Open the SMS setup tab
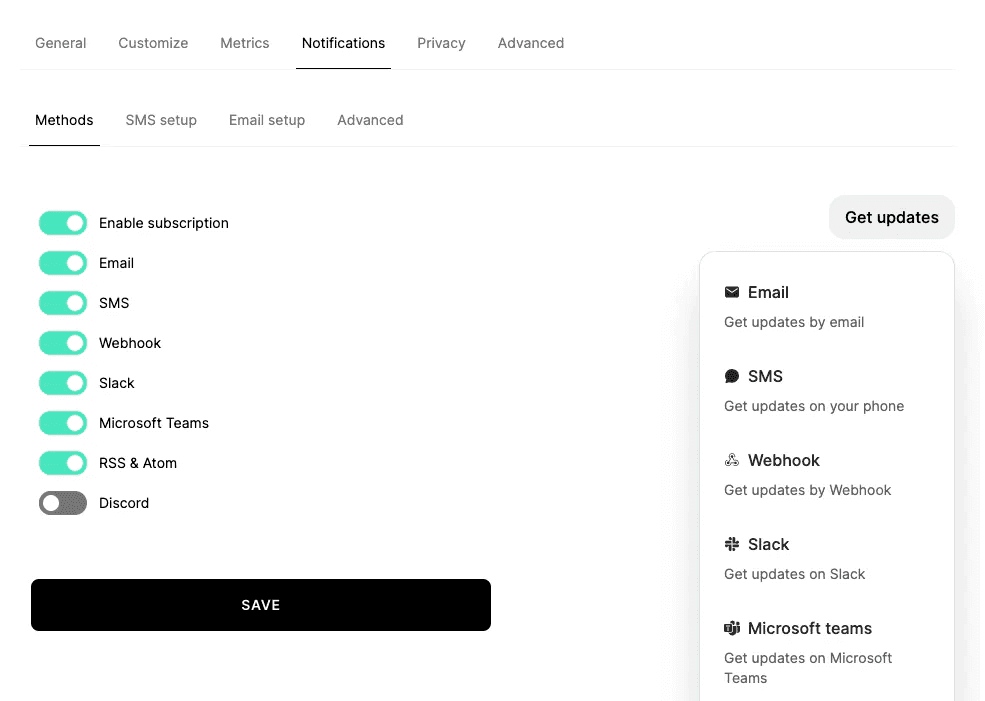The image size is (985, 701). [161, 120]
